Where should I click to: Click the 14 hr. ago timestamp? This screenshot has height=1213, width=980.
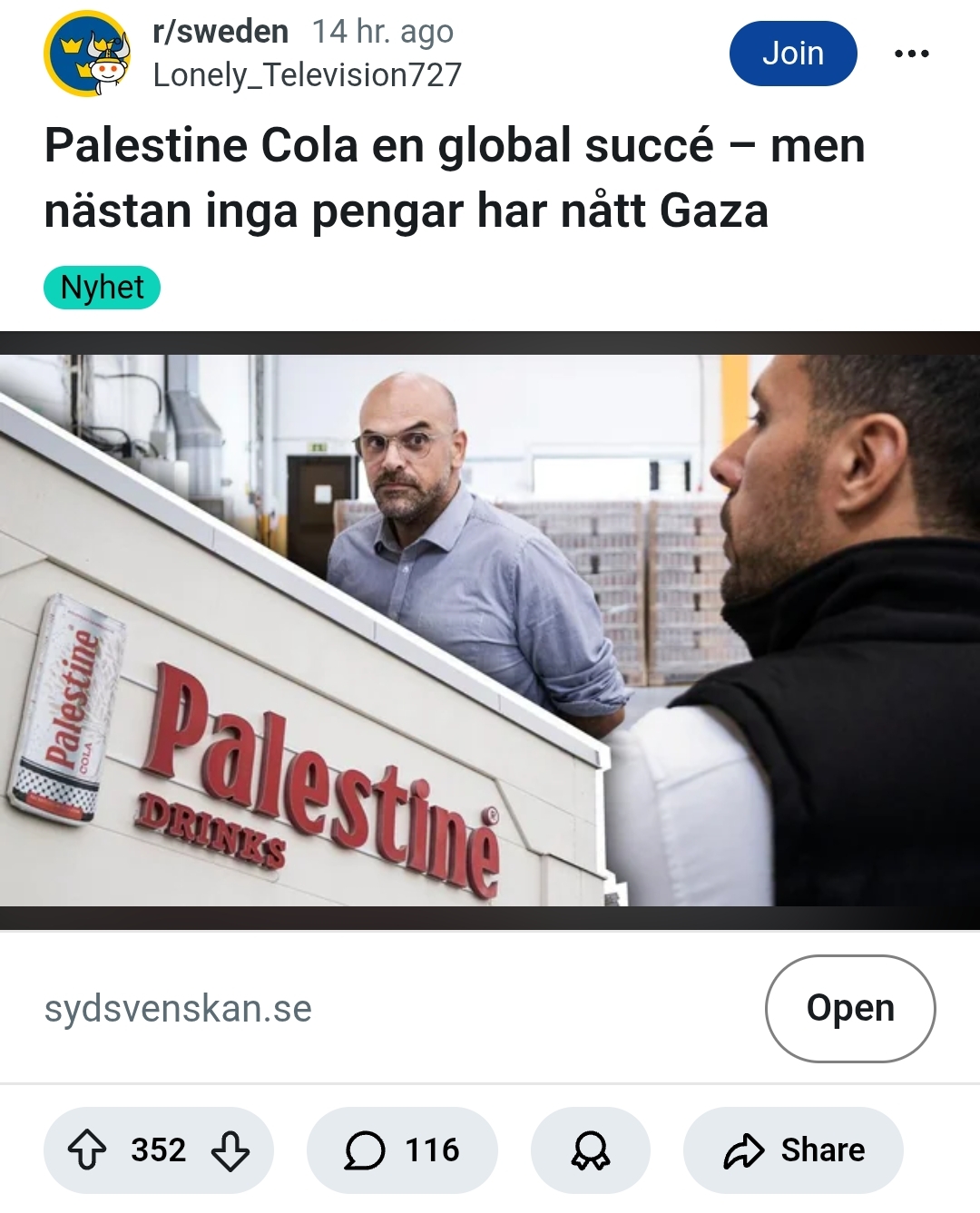tap(382, 32)
